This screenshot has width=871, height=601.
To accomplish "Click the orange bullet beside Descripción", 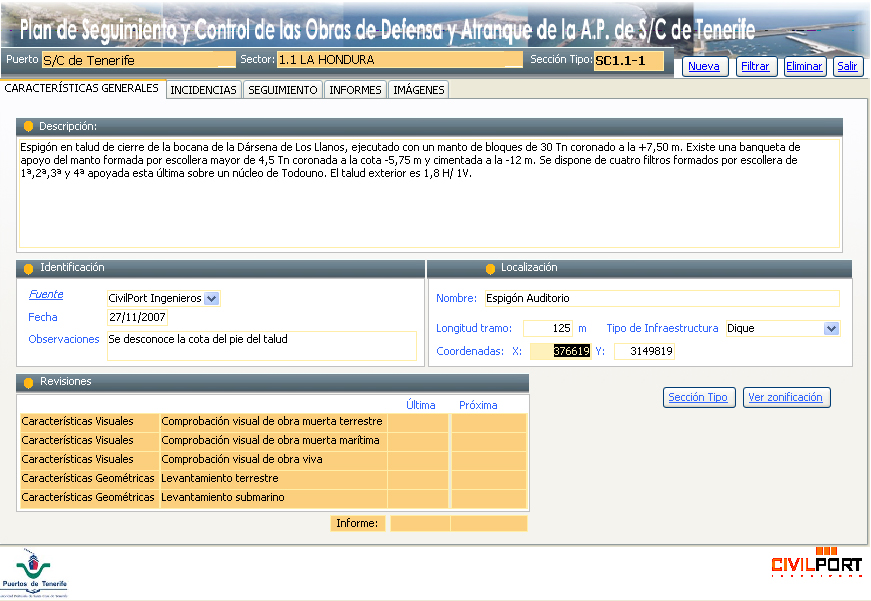I will click(x=28, y=127).
